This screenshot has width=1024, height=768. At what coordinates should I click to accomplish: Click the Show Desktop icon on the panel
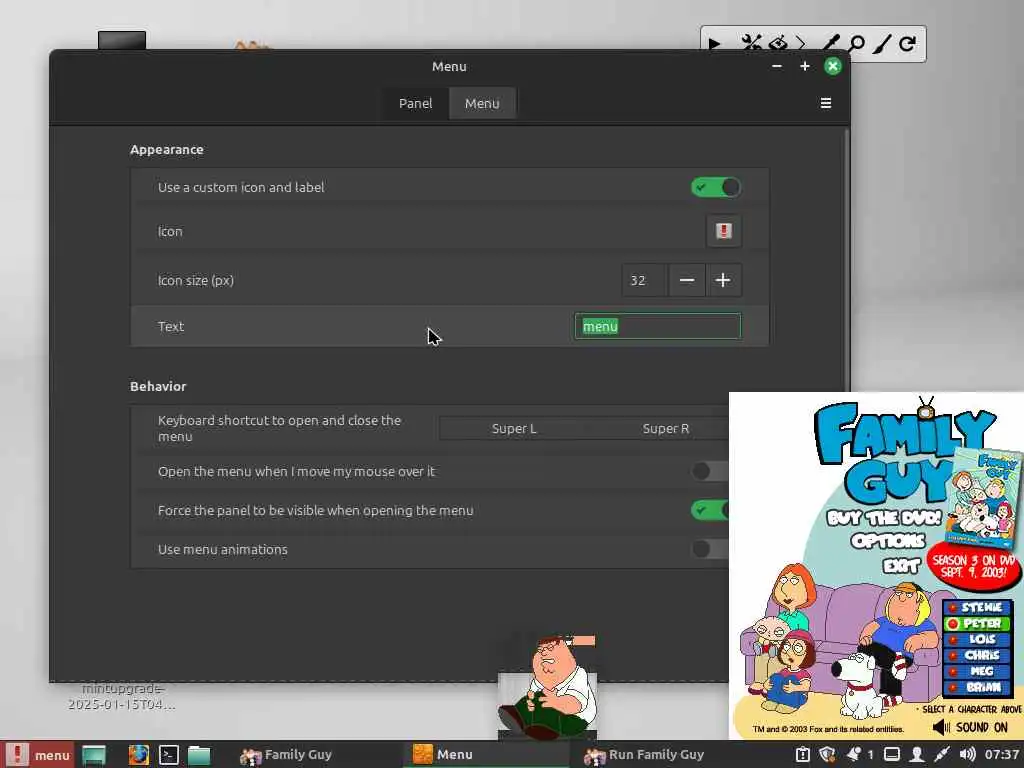tap(94, 755)
